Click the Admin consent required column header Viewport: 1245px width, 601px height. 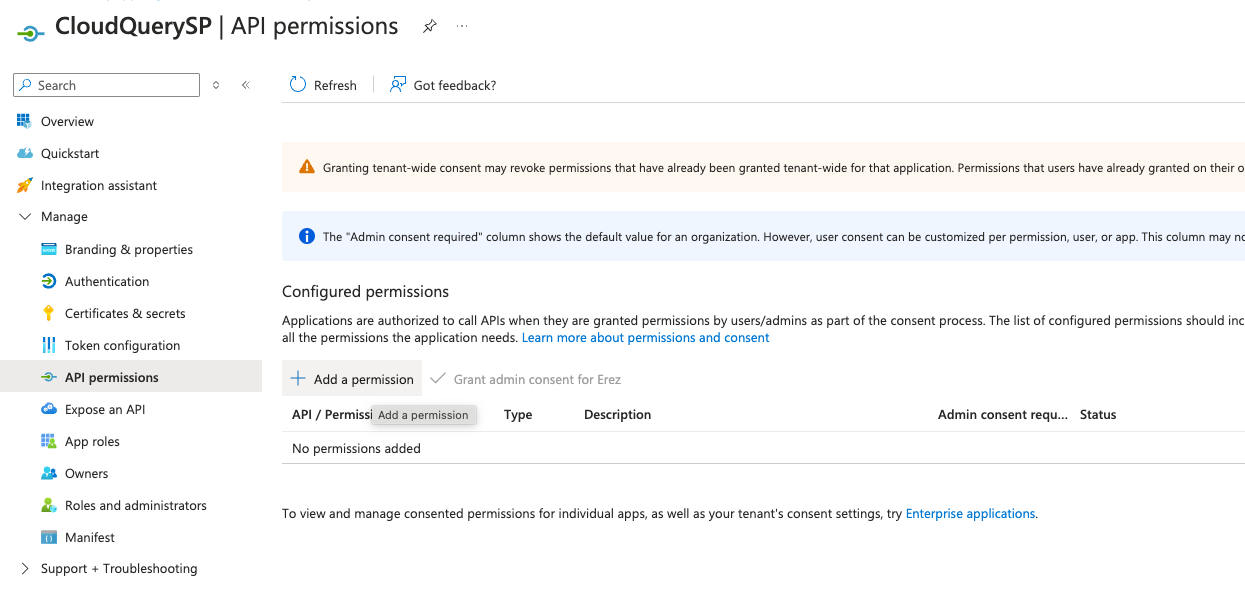1003,414
